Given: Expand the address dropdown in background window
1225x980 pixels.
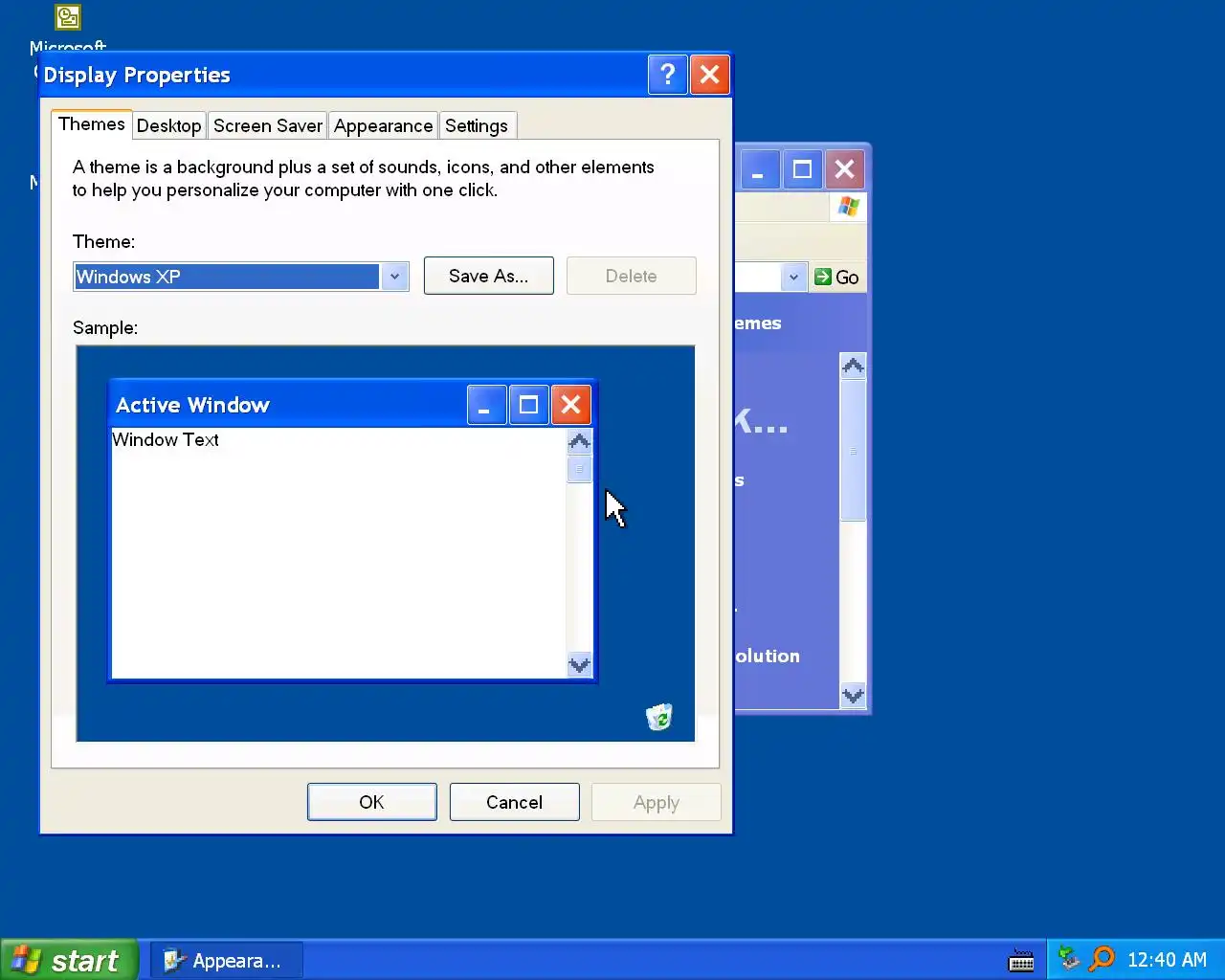Looking at the screenshot, I should click(x=793, y=278).
